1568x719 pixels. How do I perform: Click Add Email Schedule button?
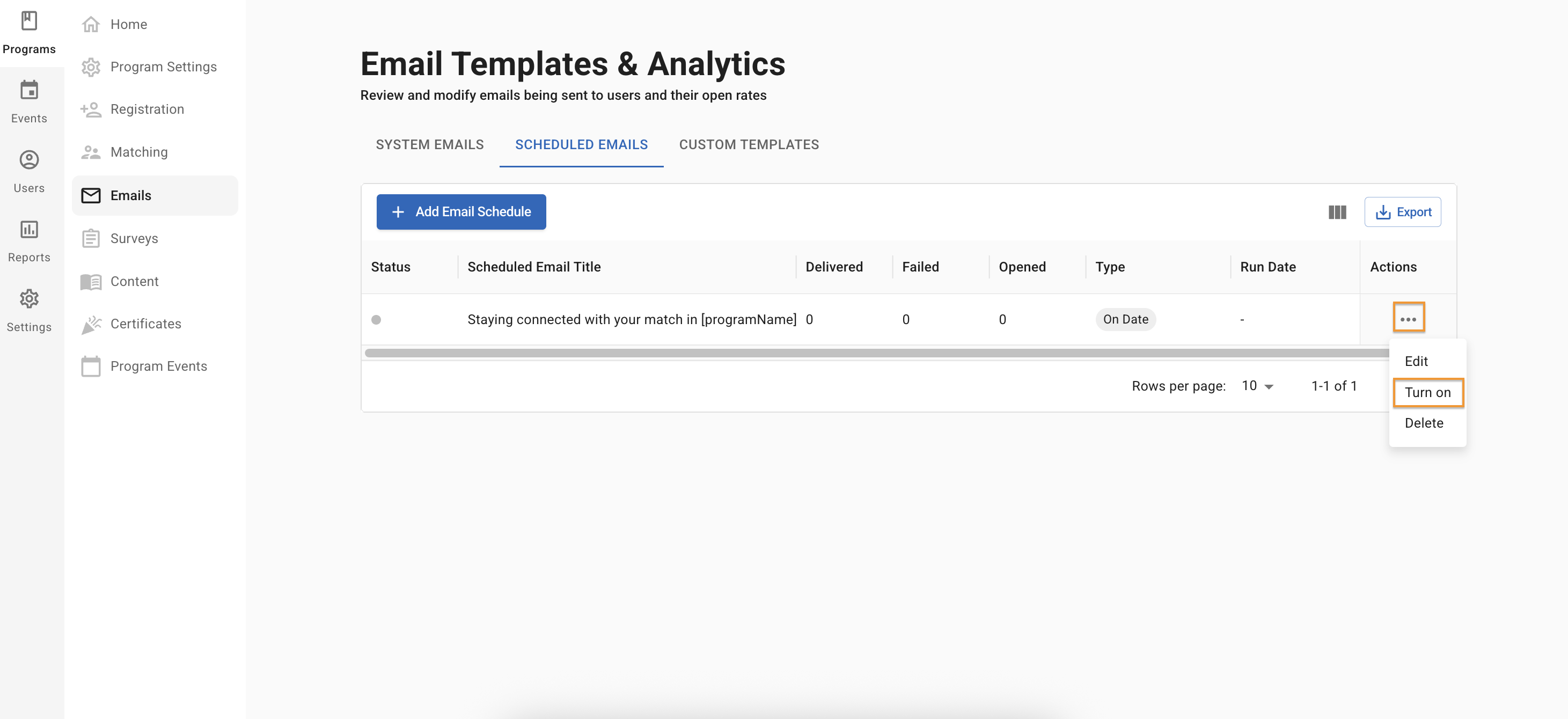461,212
